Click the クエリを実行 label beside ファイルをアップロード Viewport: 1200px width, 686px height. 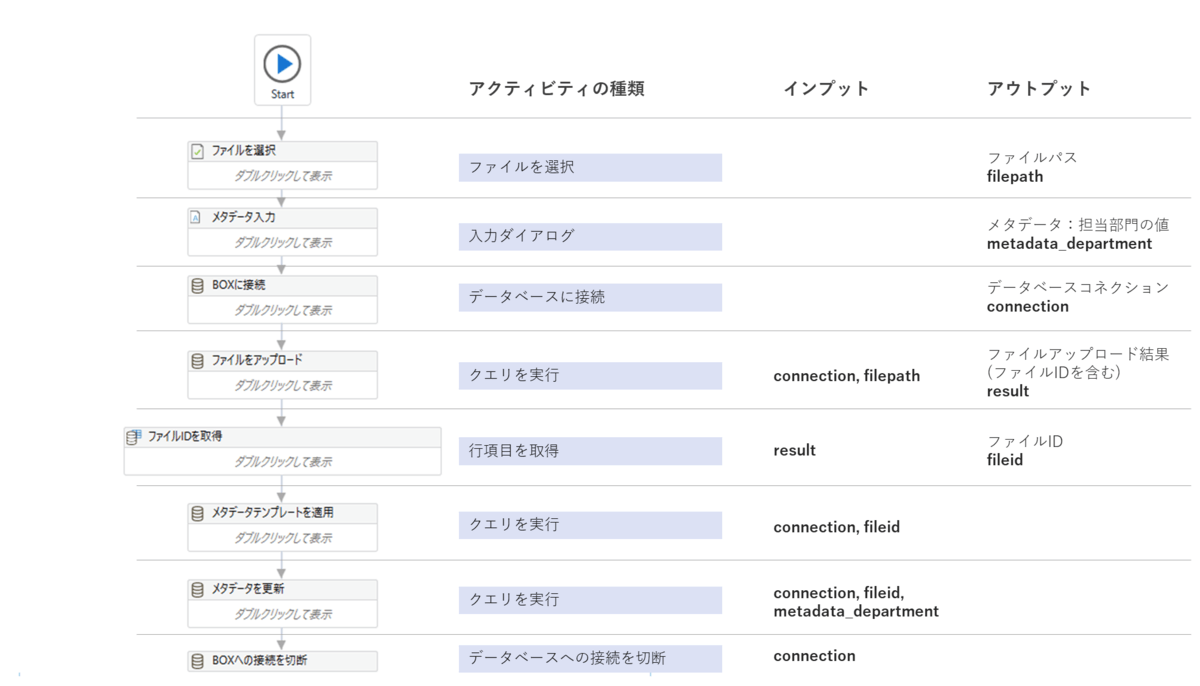click(x=515, y=376)
